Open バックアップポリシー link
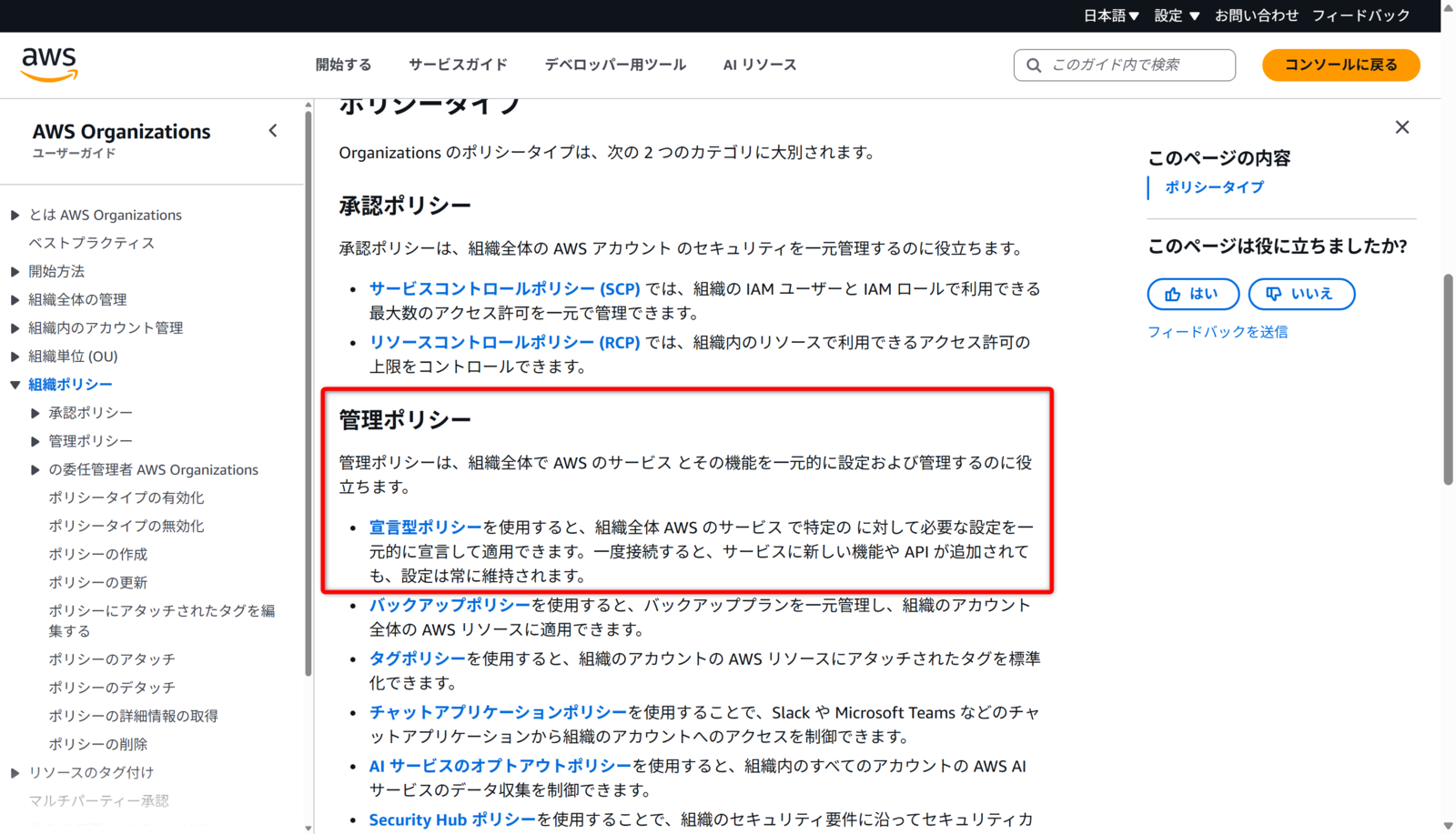1456x834 pixels. point(450,605)
